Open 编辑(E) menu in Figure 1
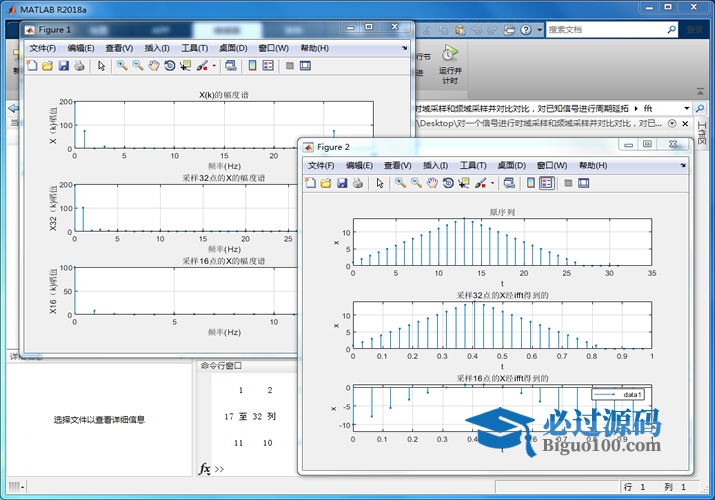Viewport: 715px width, 500px height. (x=81, y=48)
